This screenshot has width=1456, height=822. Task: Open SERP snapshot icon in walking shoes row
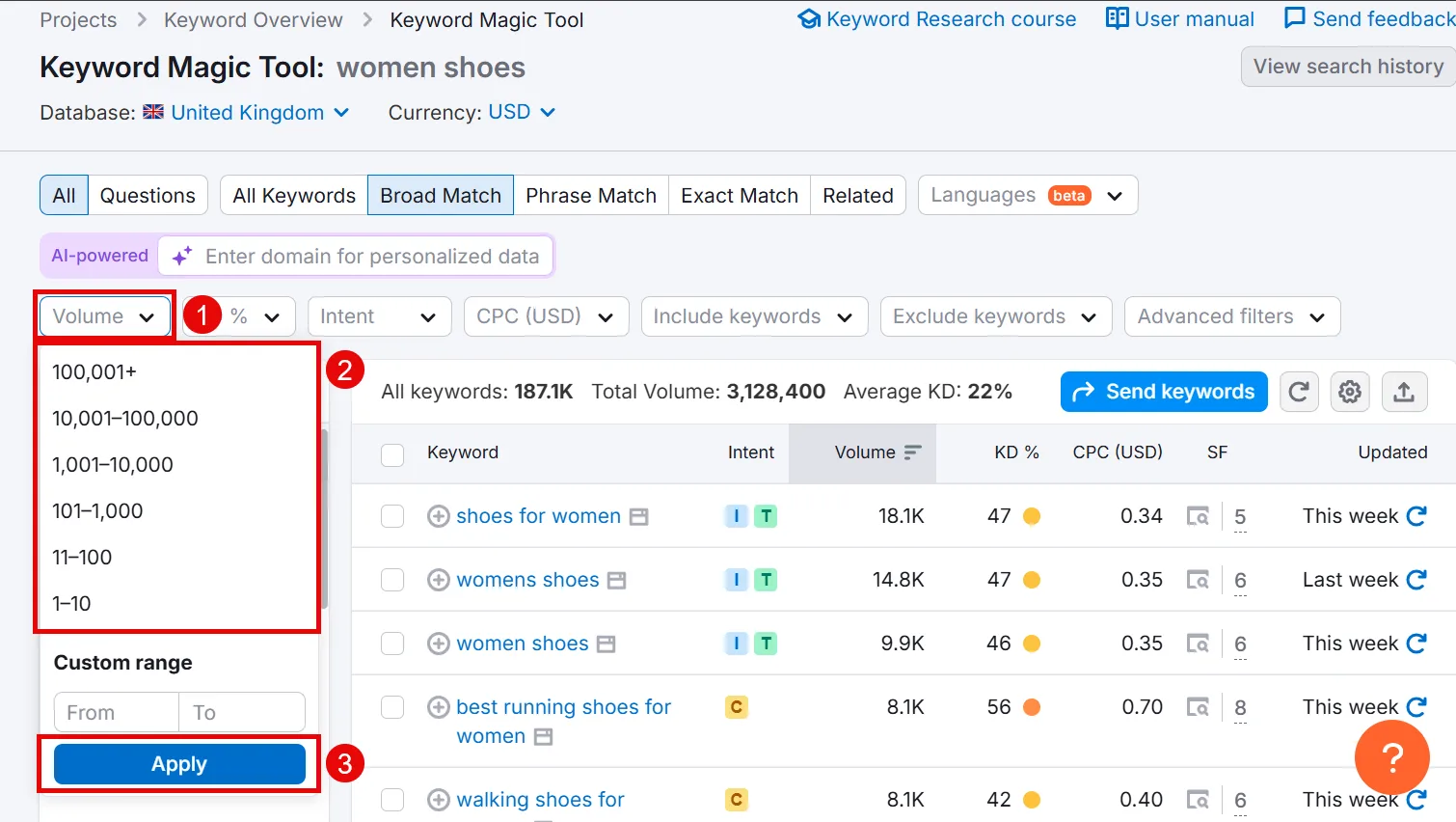tap(1198, 800)
